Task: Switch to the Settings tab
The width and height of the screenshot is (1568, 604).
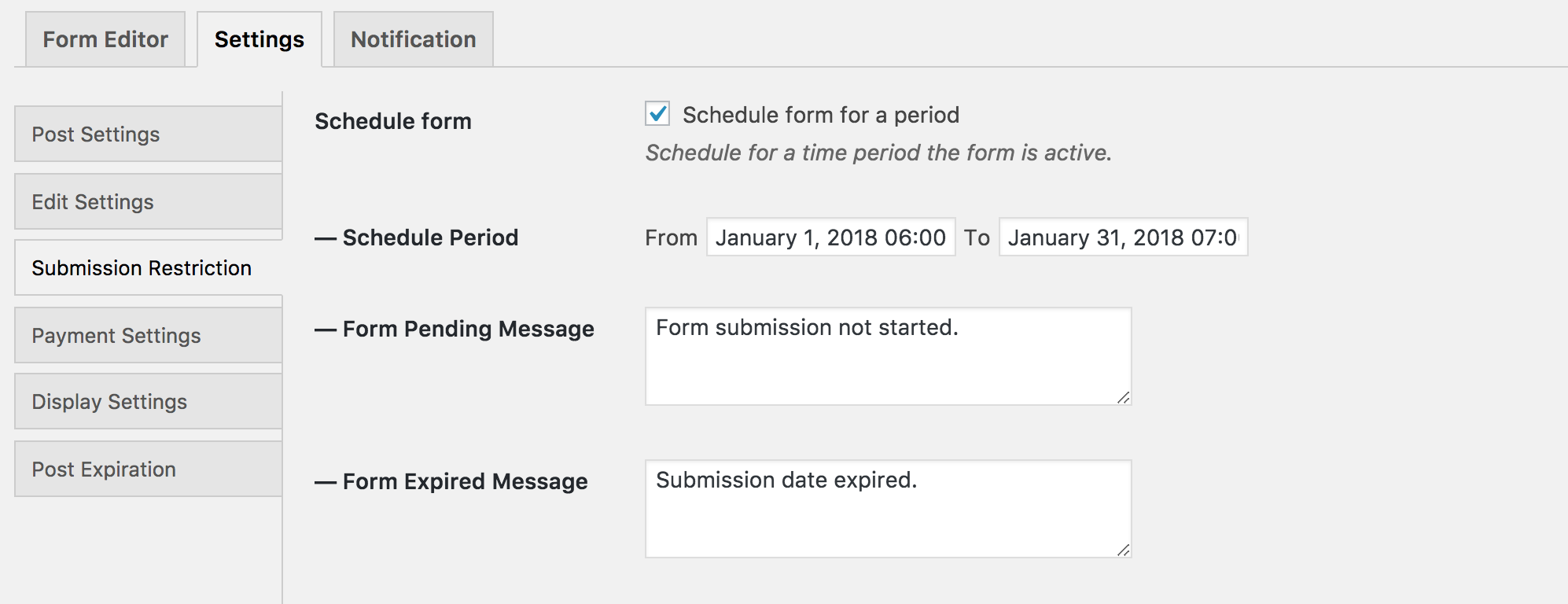Action: pyautogui.click(x=259, y=39)
